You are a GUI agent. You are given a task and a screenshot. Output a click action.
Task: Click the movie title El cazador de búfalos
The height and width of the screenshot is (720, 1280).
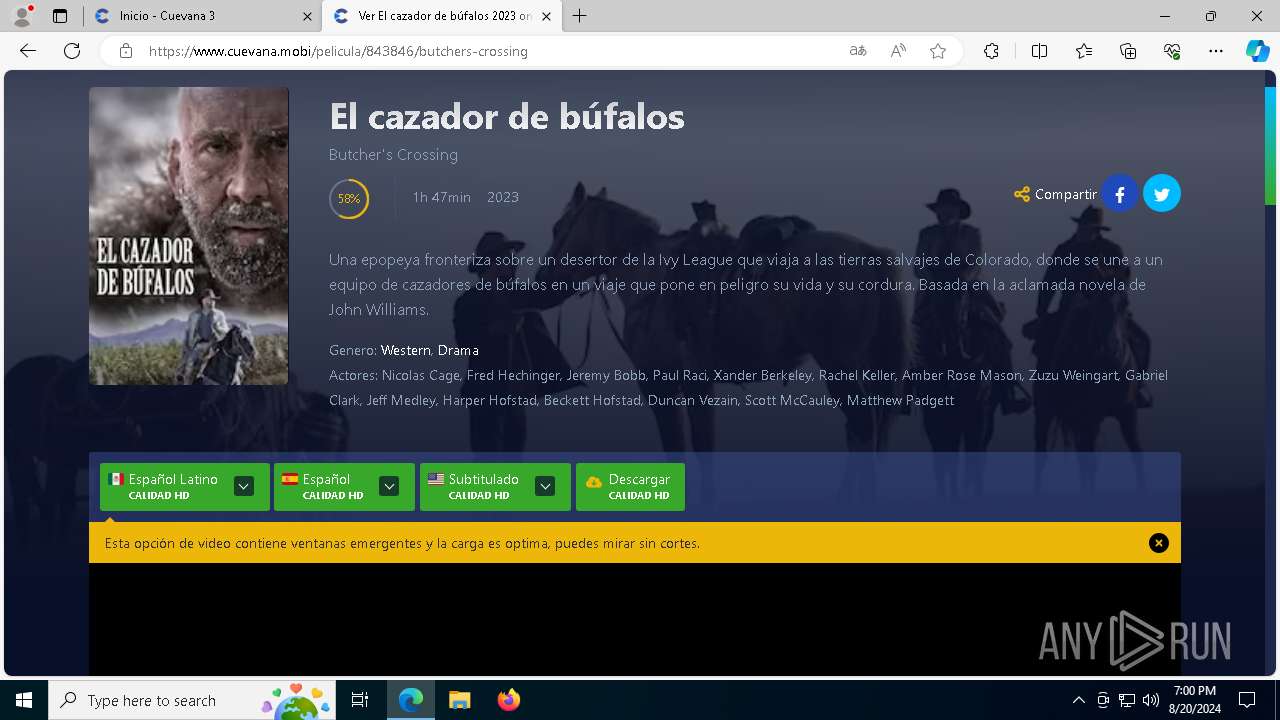(x=507, y=117)
